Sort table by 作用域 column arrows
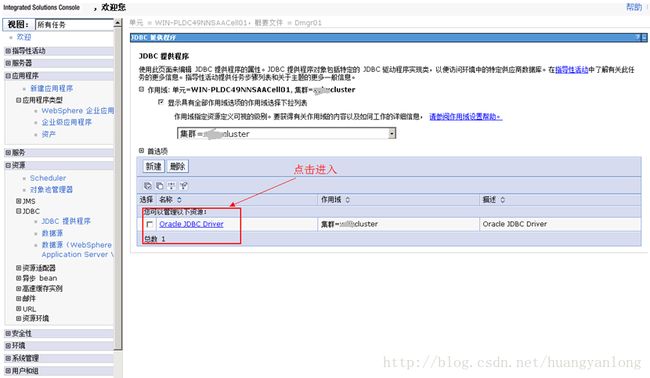The width and height of the screenshot is (650, 378). (347, 200)
